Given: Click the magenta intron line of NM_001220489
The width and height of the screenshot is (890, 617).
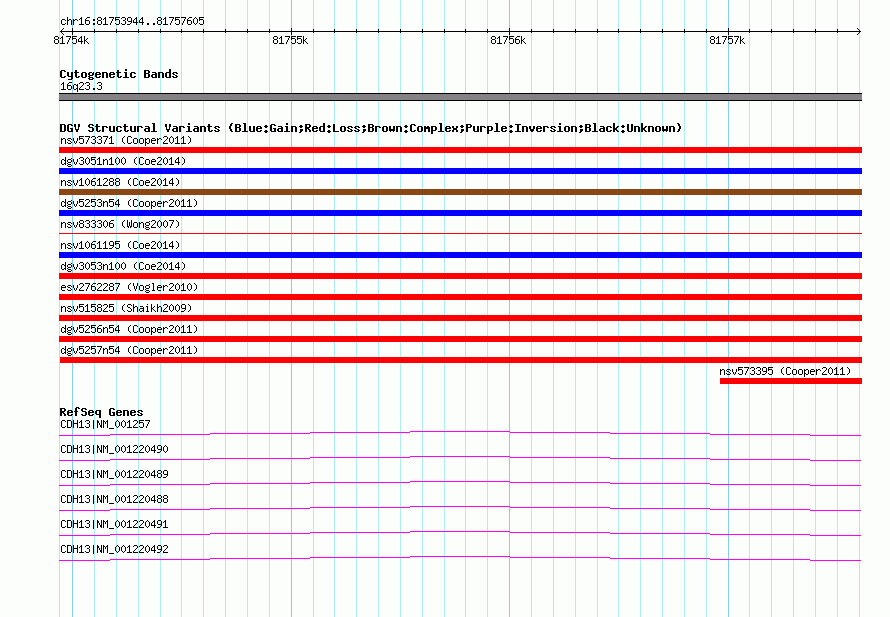Looking at the screenshot, I should (x=460, y=482).
